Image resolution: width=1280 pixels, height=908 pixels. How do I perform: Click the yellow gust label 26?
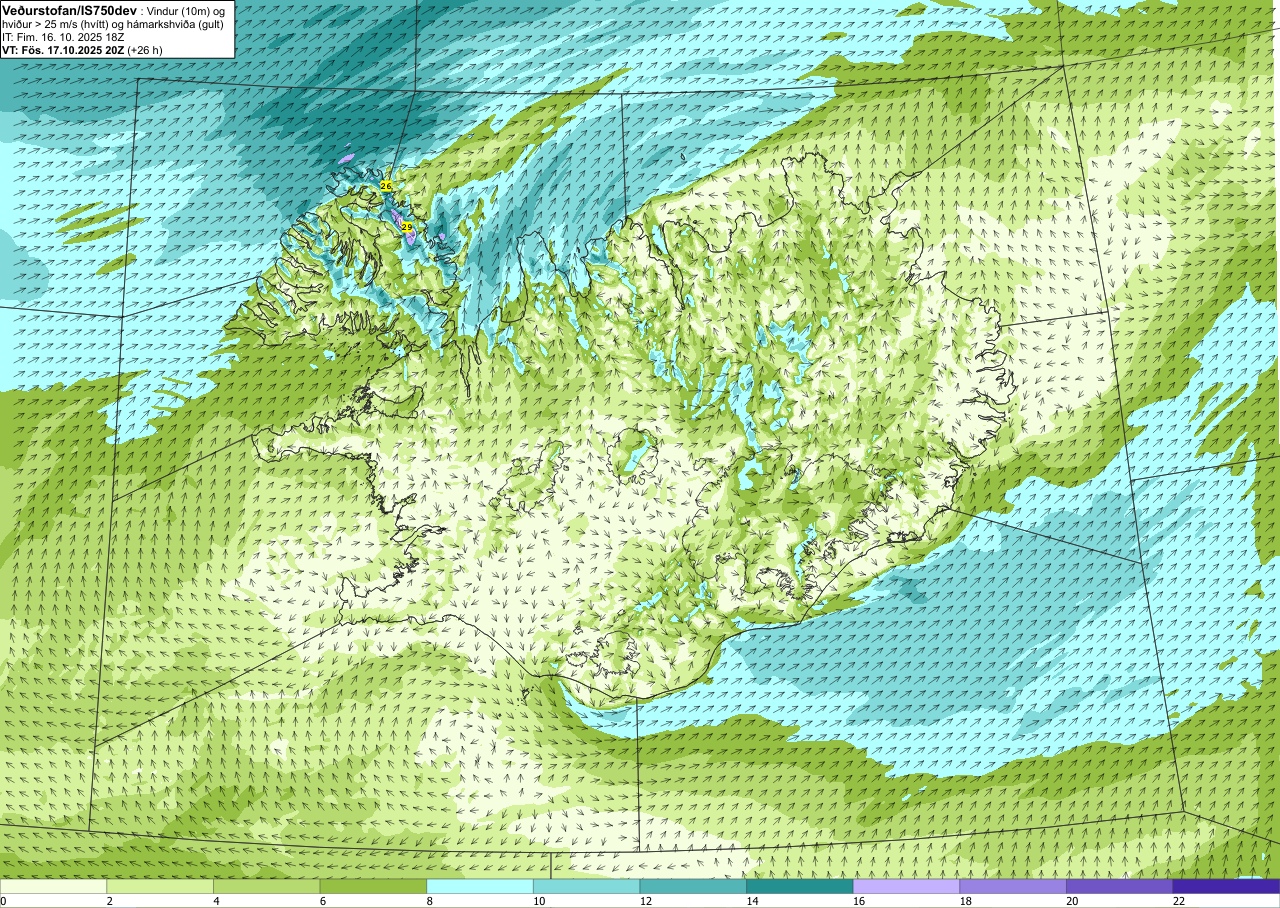coord(386,186)
